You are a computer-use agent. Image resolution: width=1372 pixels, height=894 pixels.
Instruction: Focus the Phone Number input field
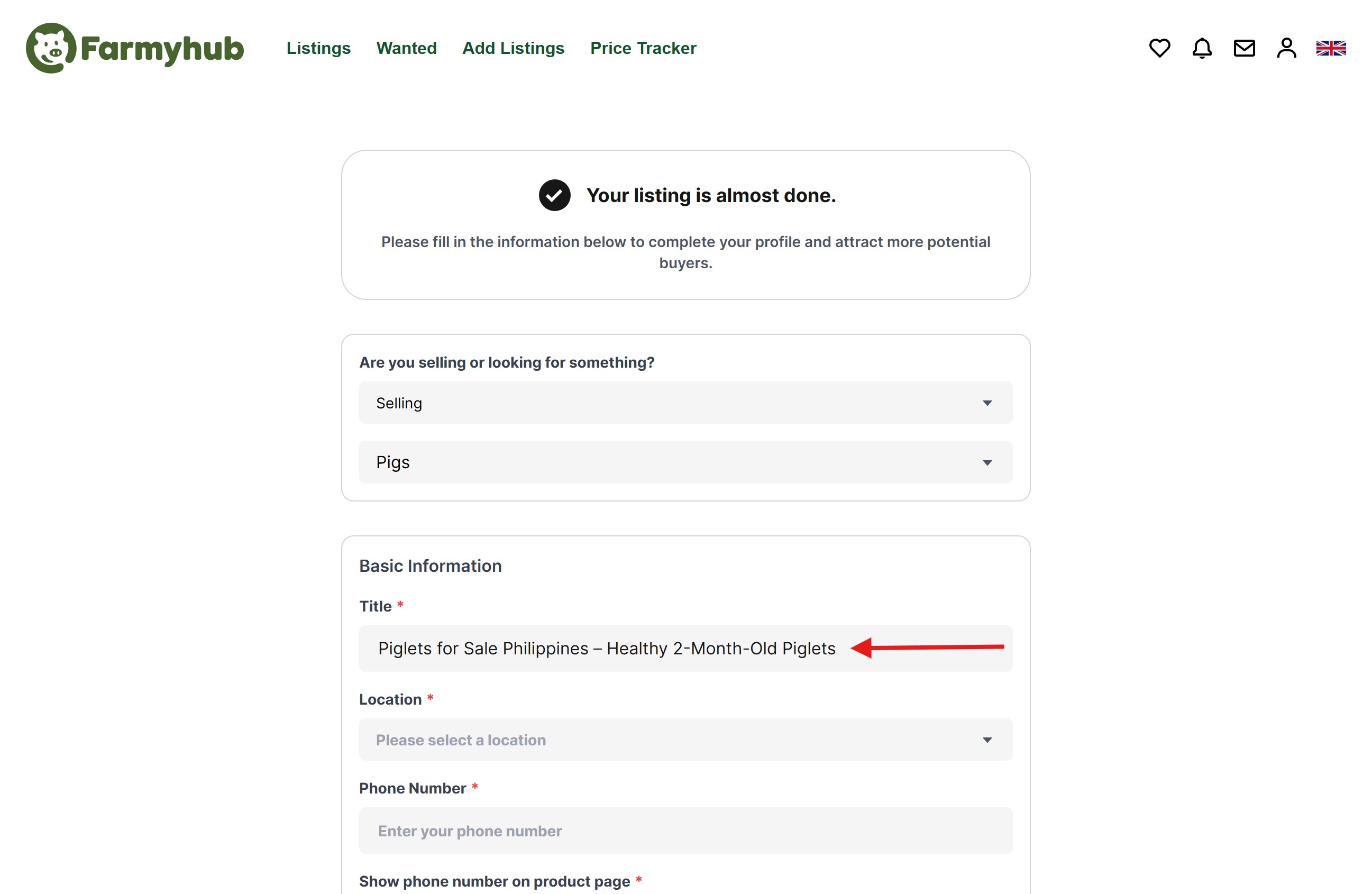(685, 831)
